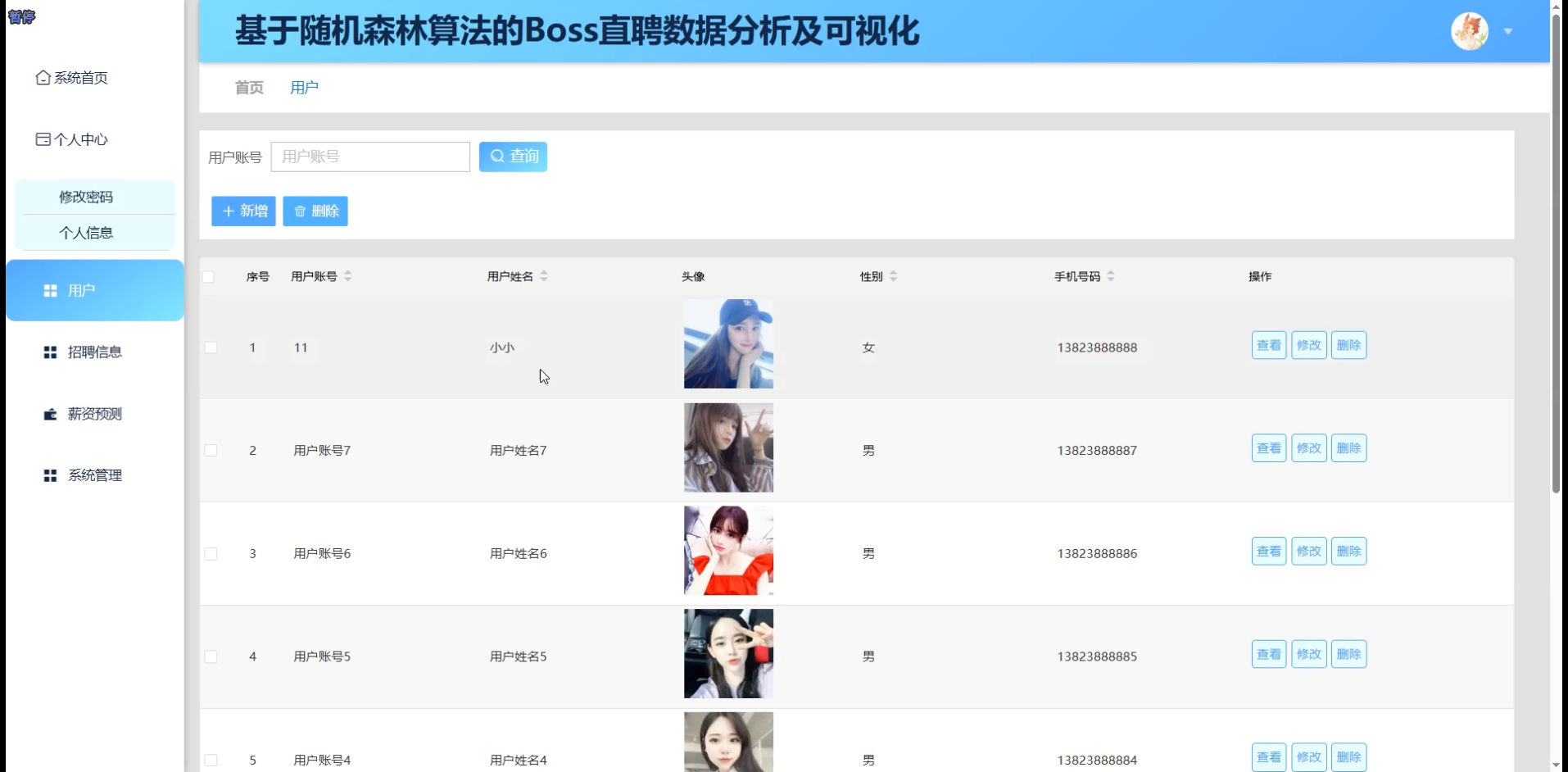1568x772 pixels.
Task: Sort the 性别 column ascending
Action: pyautogui.click(x=895, y=276)
